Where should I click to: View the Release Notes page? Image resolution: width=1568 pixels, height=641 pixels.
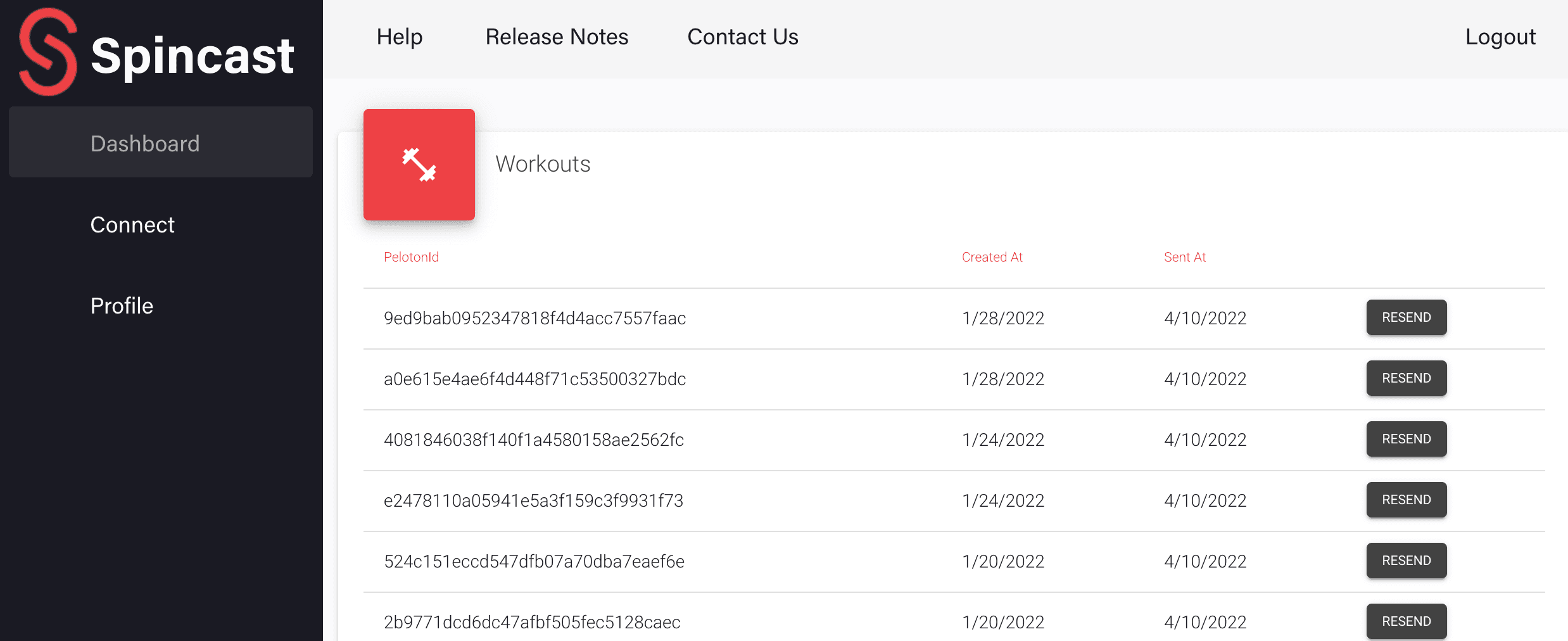557,37
